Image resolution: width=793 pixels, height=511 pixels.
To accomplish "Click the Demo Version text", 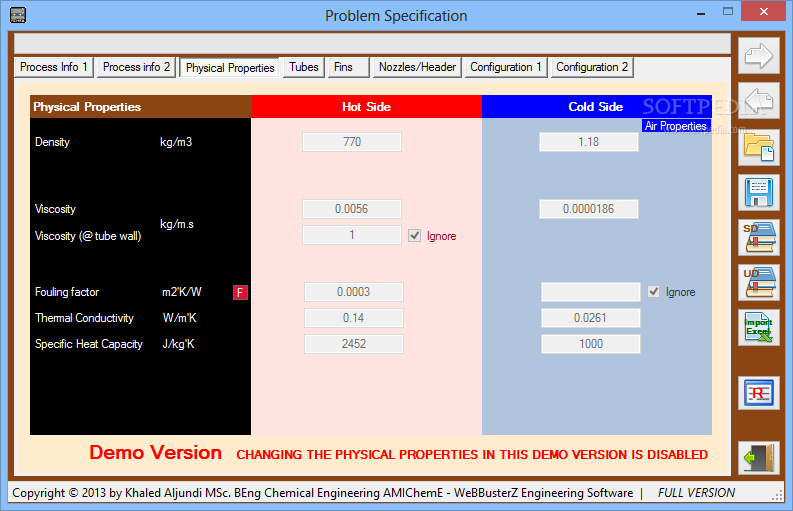I will 155,452.
